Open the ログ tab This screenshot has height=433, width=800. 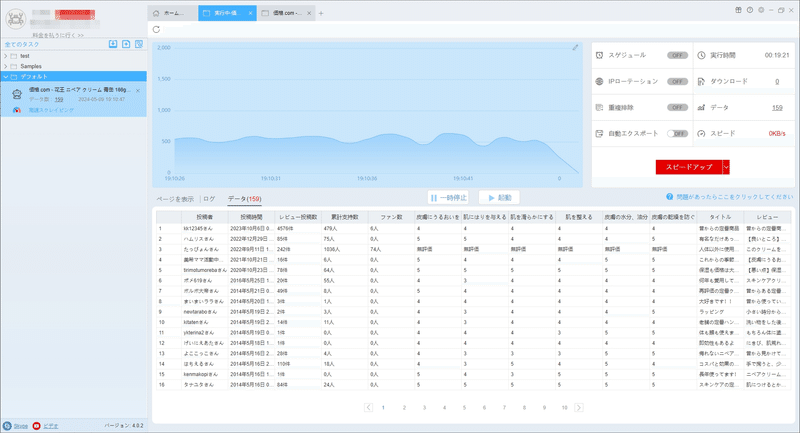(x=209, y=199)
